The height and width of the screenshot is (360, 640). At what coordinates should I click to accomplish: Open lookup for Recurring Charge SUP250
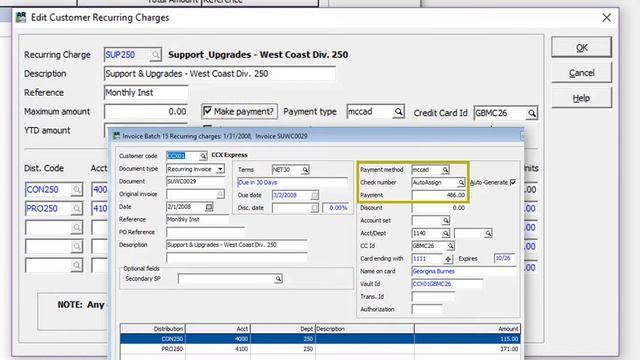tap(156, 55)
